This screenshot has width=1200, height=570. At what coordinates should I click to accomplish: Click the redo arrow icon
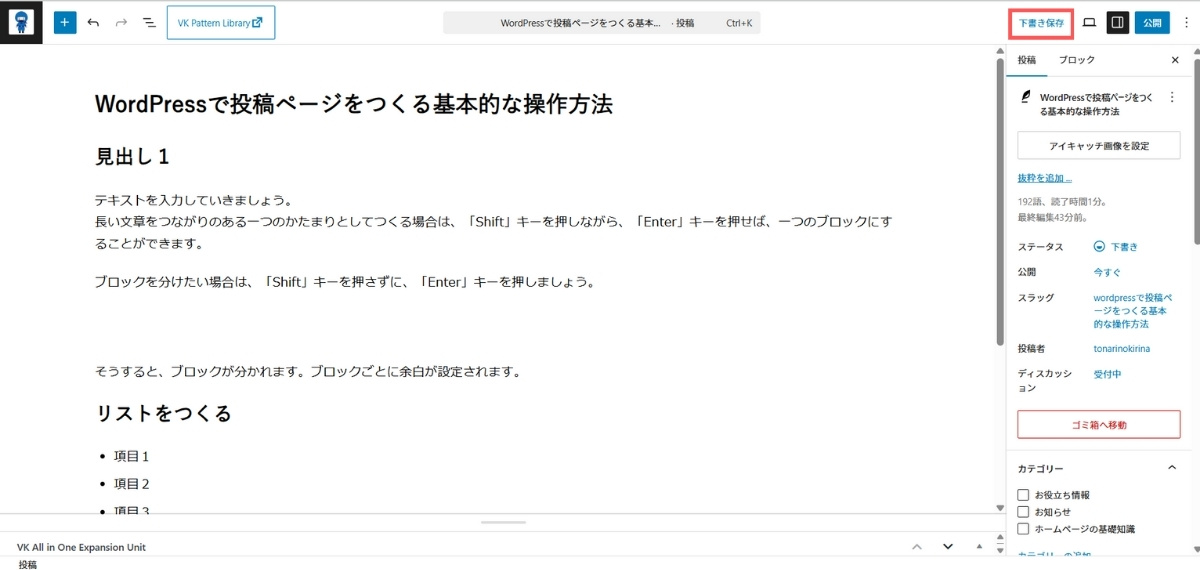coord(121,22)
